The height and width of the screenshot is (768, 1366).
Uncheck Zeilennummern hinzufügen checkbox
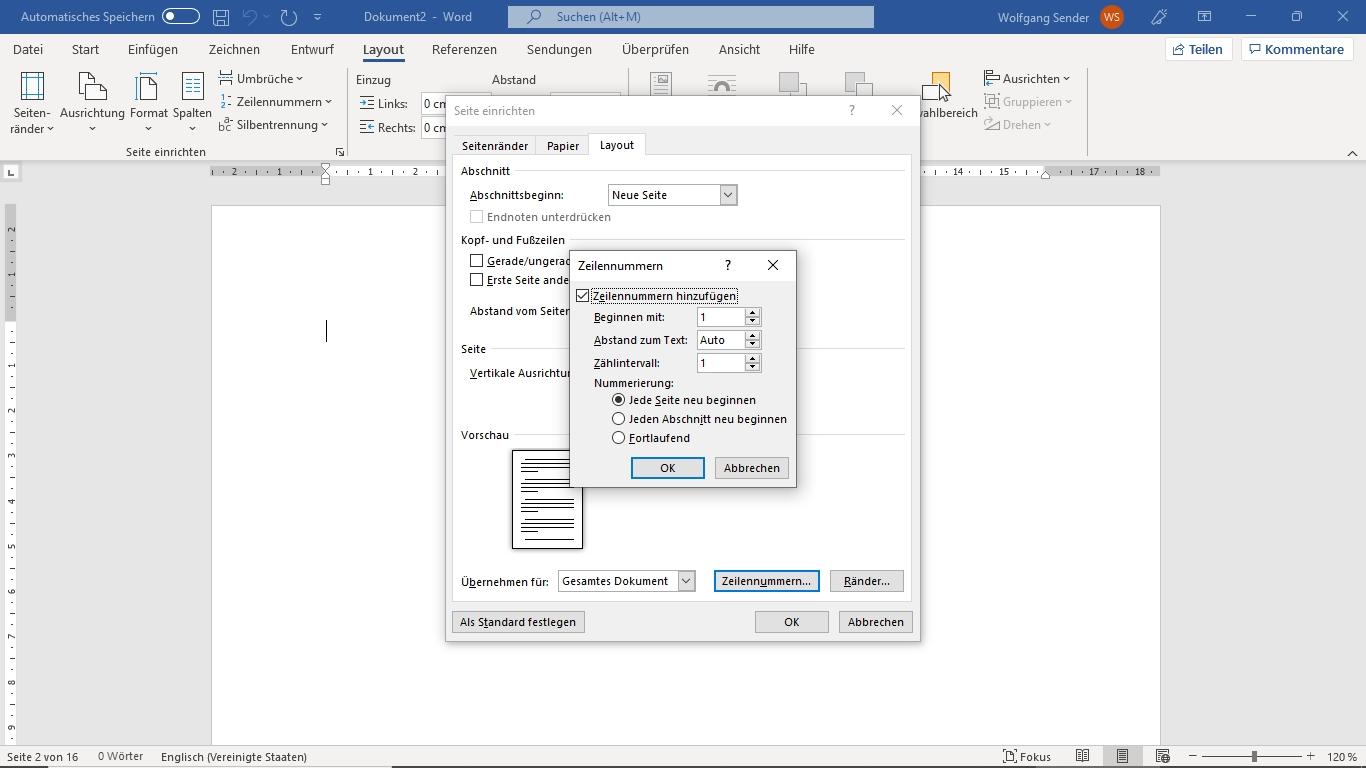click(x=583, y=296)
